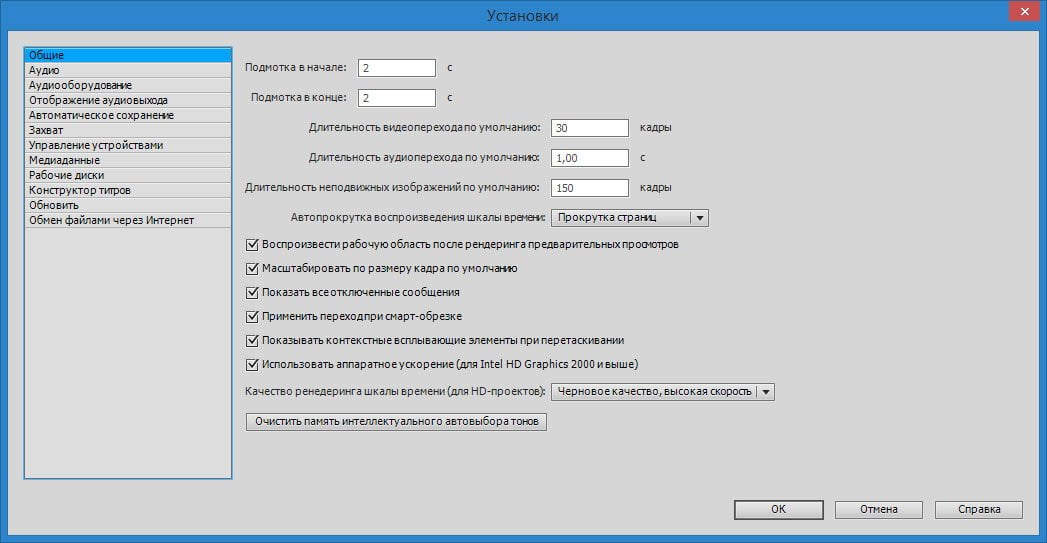Viewport: 1047px width, 543px height.
Task: Toggle Показывать контекстные всплывающие элементы checkbox
Action: click(x=252, y=341)
